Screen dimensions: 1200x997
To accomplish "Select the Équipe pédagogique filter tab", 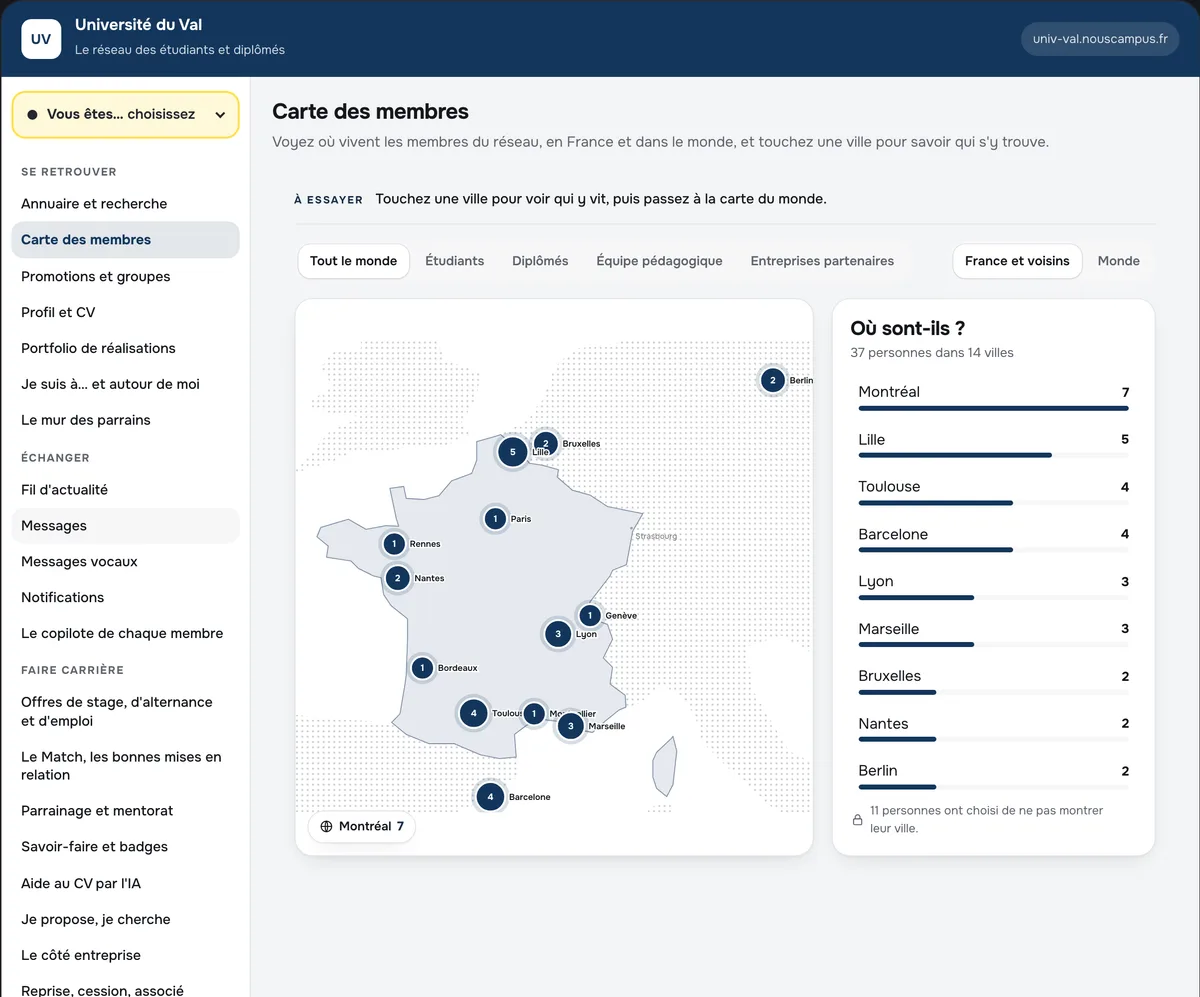I will [659, 261].
